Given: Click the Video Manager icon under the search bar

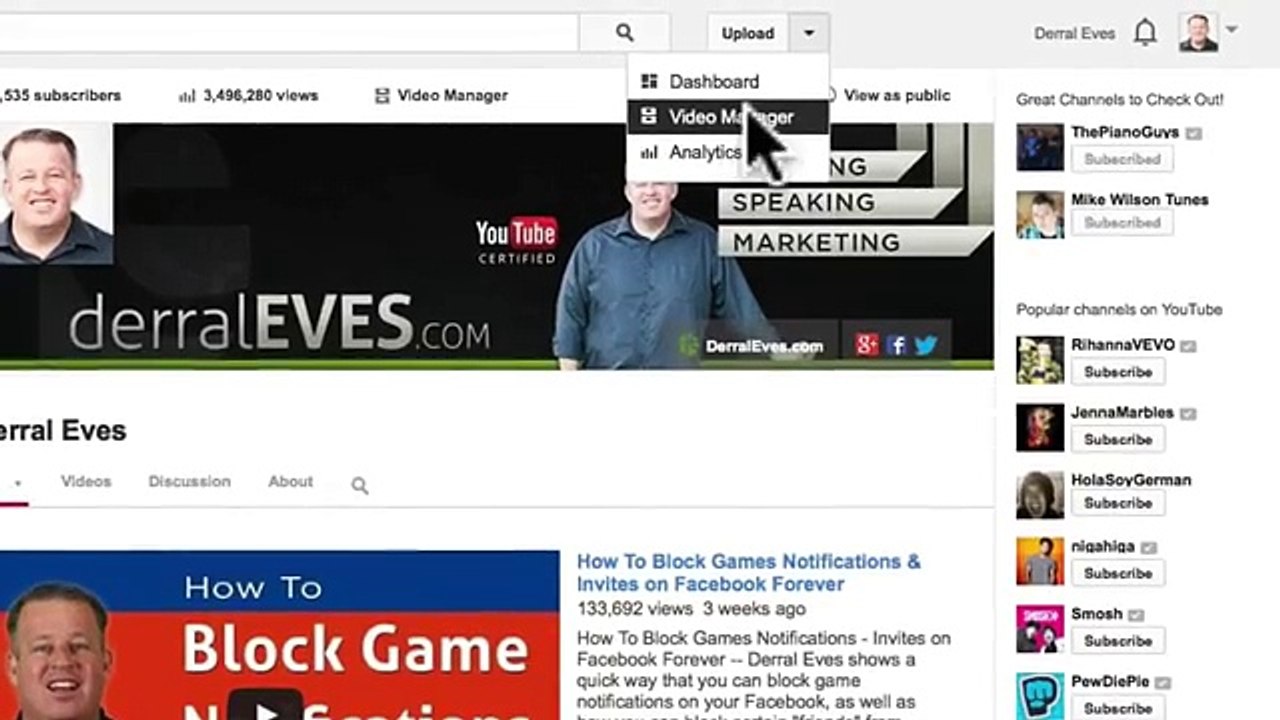Looking at the screenshot, I should (x=382, y=96).
